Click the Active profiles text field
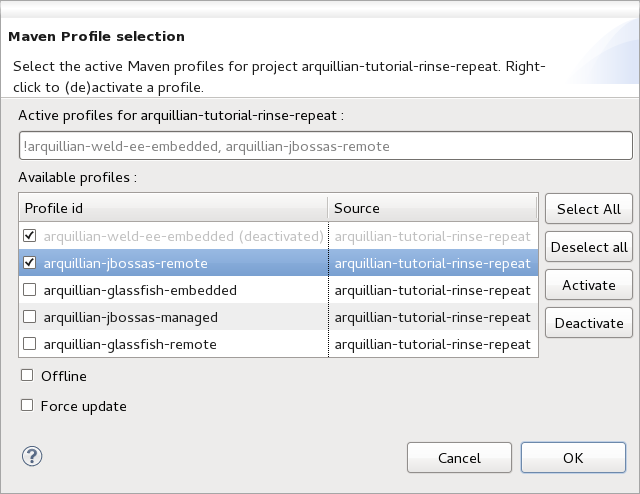The height and width of the screenshot is (494, 640). [x=325, y=146]
